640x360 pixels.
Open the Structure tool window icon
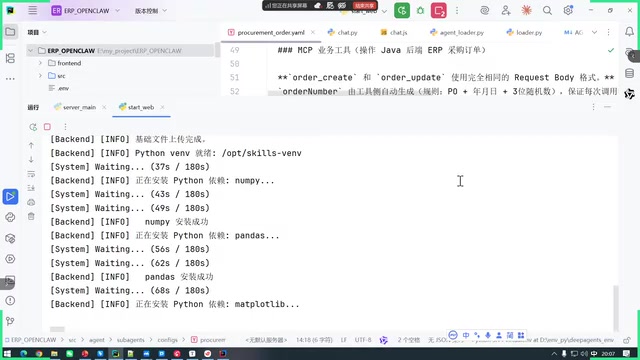[10, 58]
